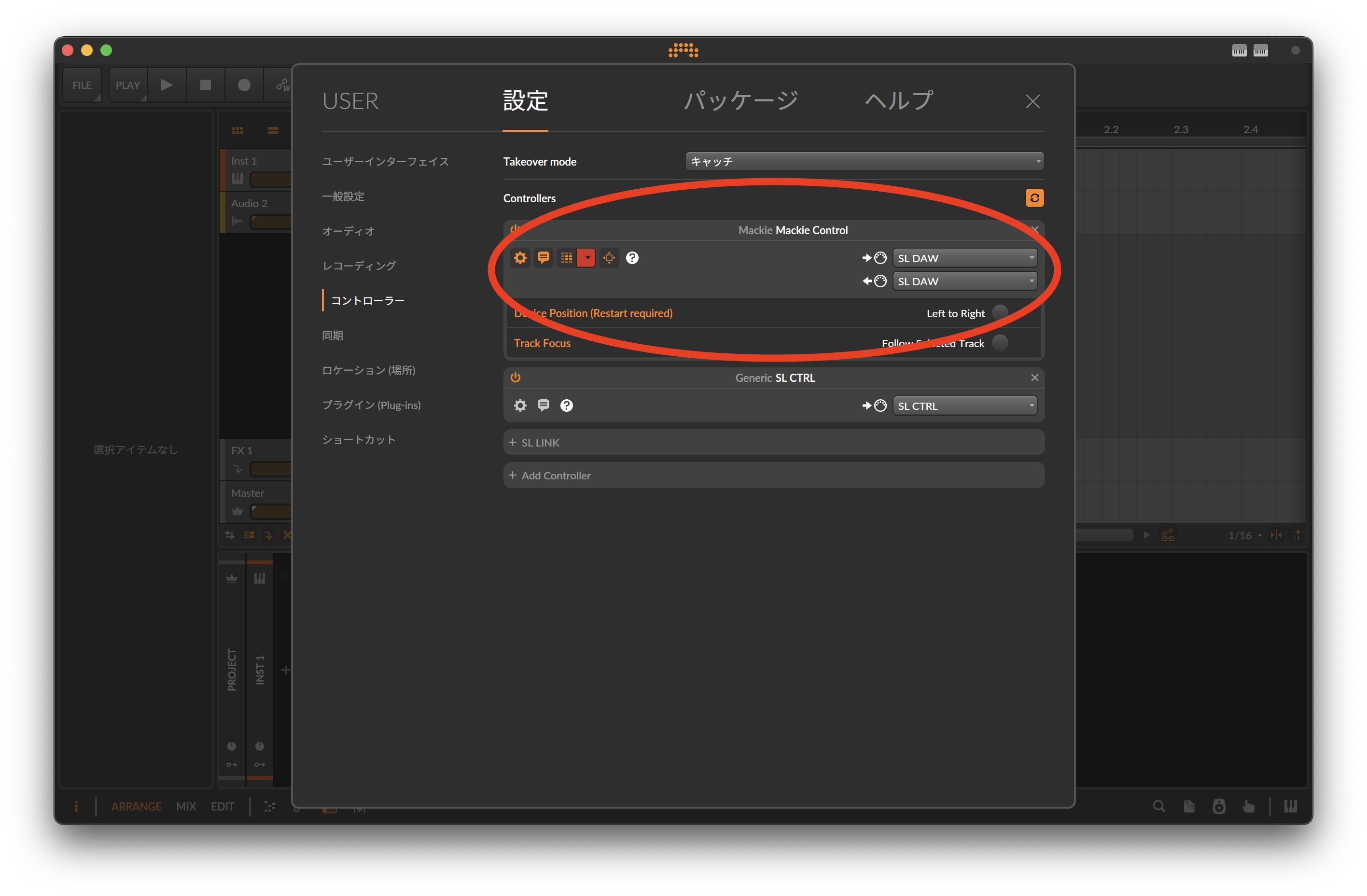Remove the Generic SL CTRL controller
The width and height of the screenshot is (1367, 896).
pyautogui.click(x=1034, y=378)
